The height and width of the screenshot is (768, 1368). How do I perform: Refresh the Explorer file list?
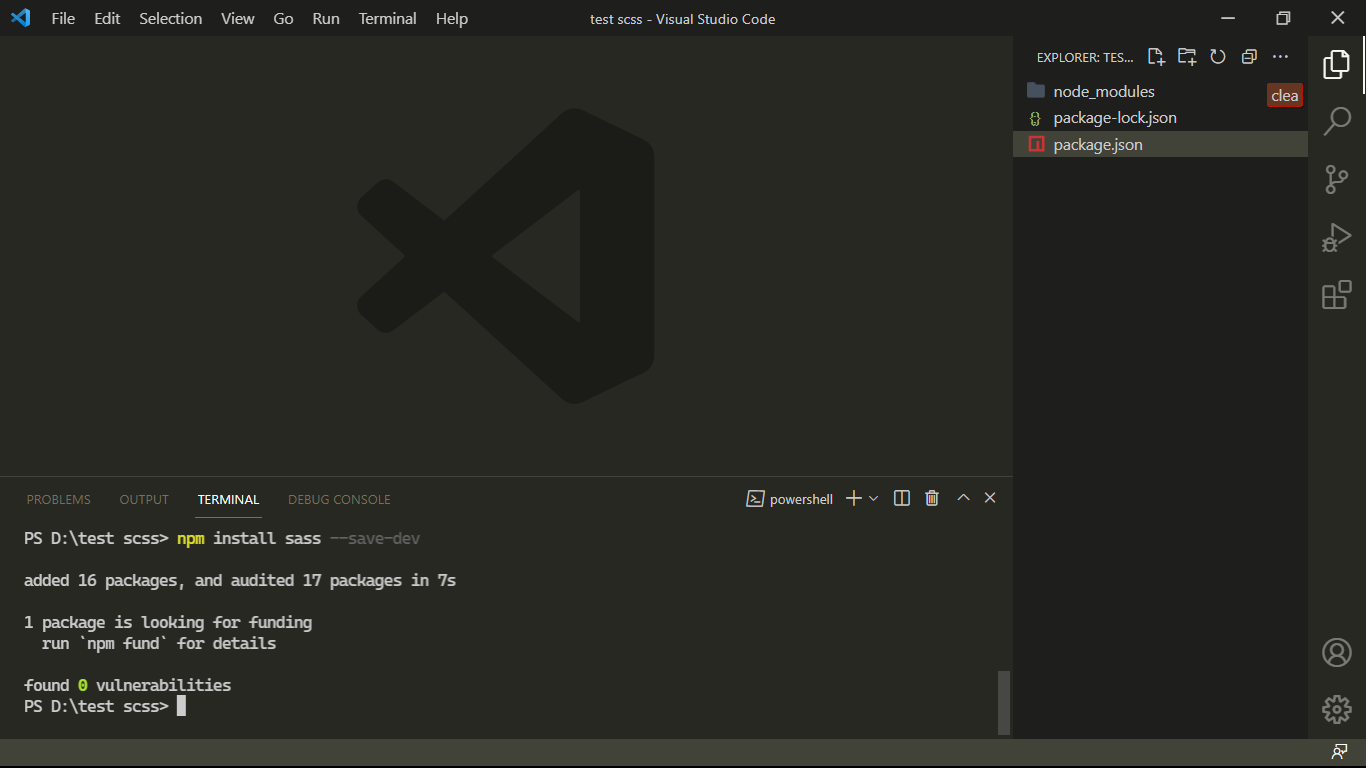tap(1218, 57)
